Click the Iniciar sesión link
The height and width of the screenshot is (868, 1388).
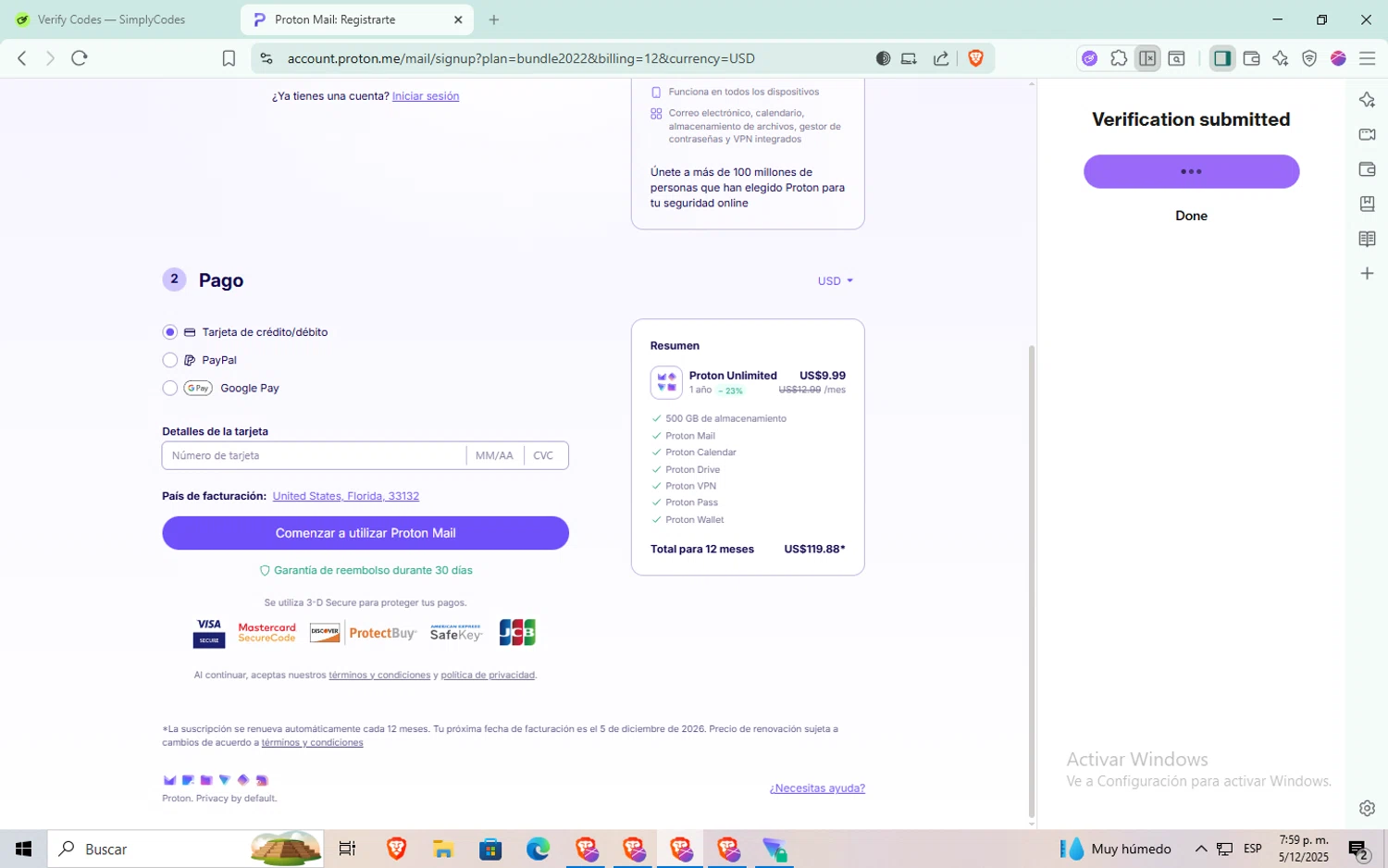point(426,96)
